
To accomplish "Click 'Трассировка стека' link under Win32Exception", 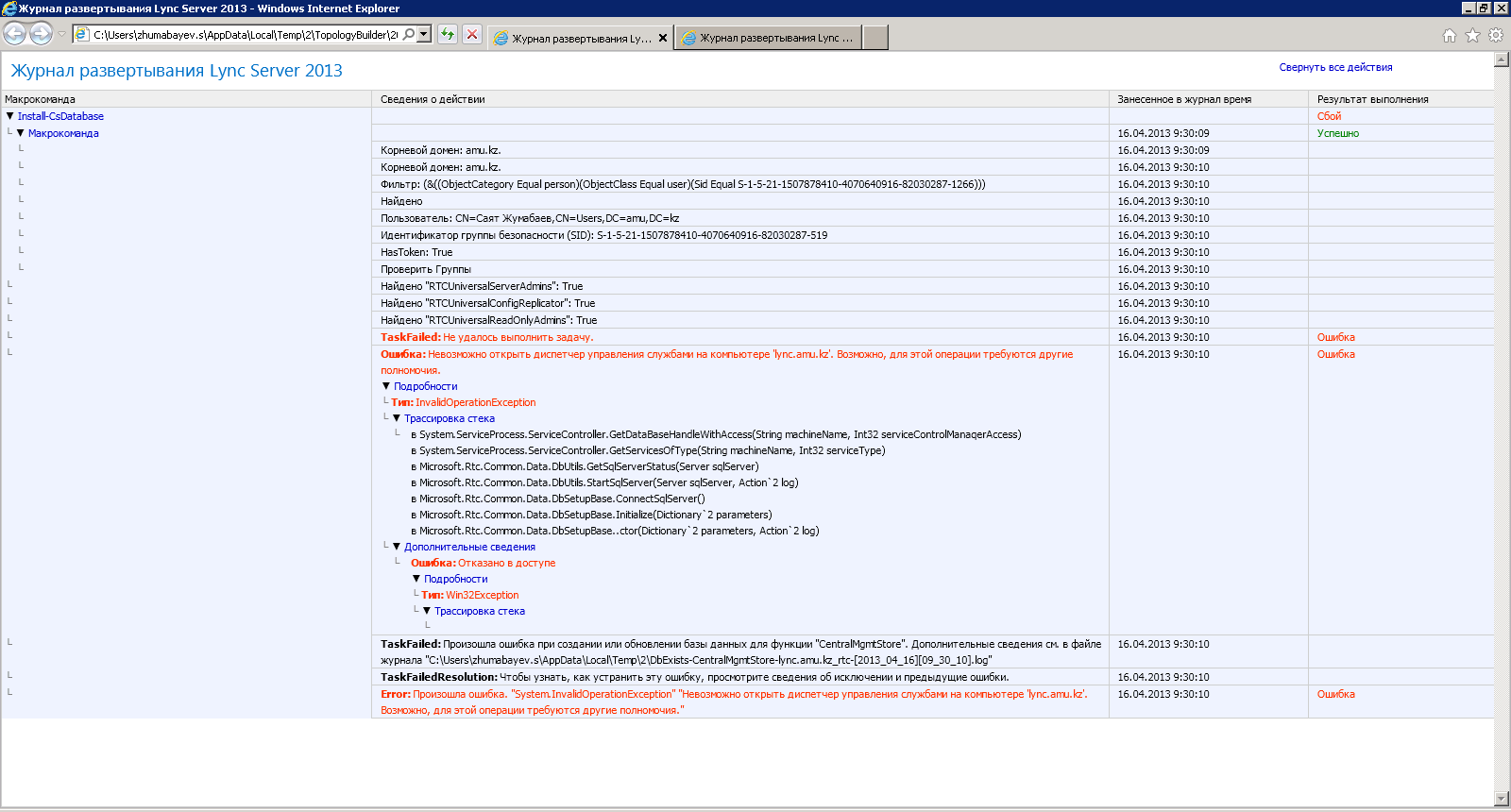I will [x=480, y=612].
